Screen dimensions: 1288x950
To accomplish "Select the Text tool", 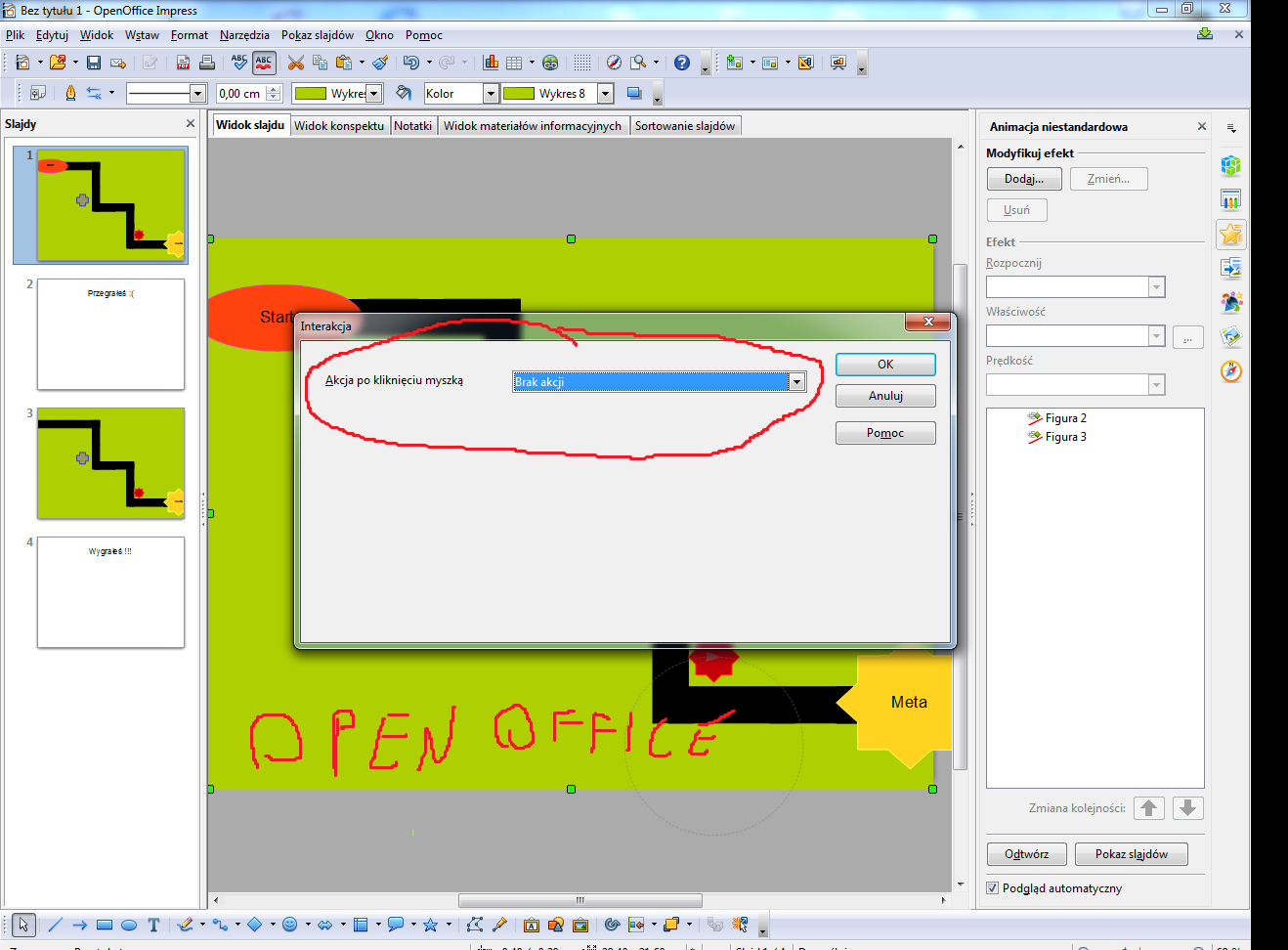I will [153, 925].
